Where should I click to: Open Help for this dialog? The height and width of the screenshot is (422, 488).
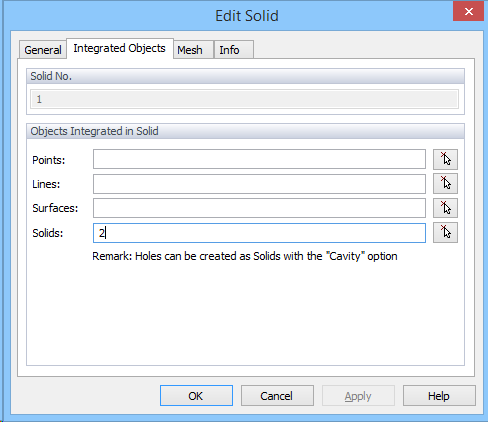tap(439, 396)
